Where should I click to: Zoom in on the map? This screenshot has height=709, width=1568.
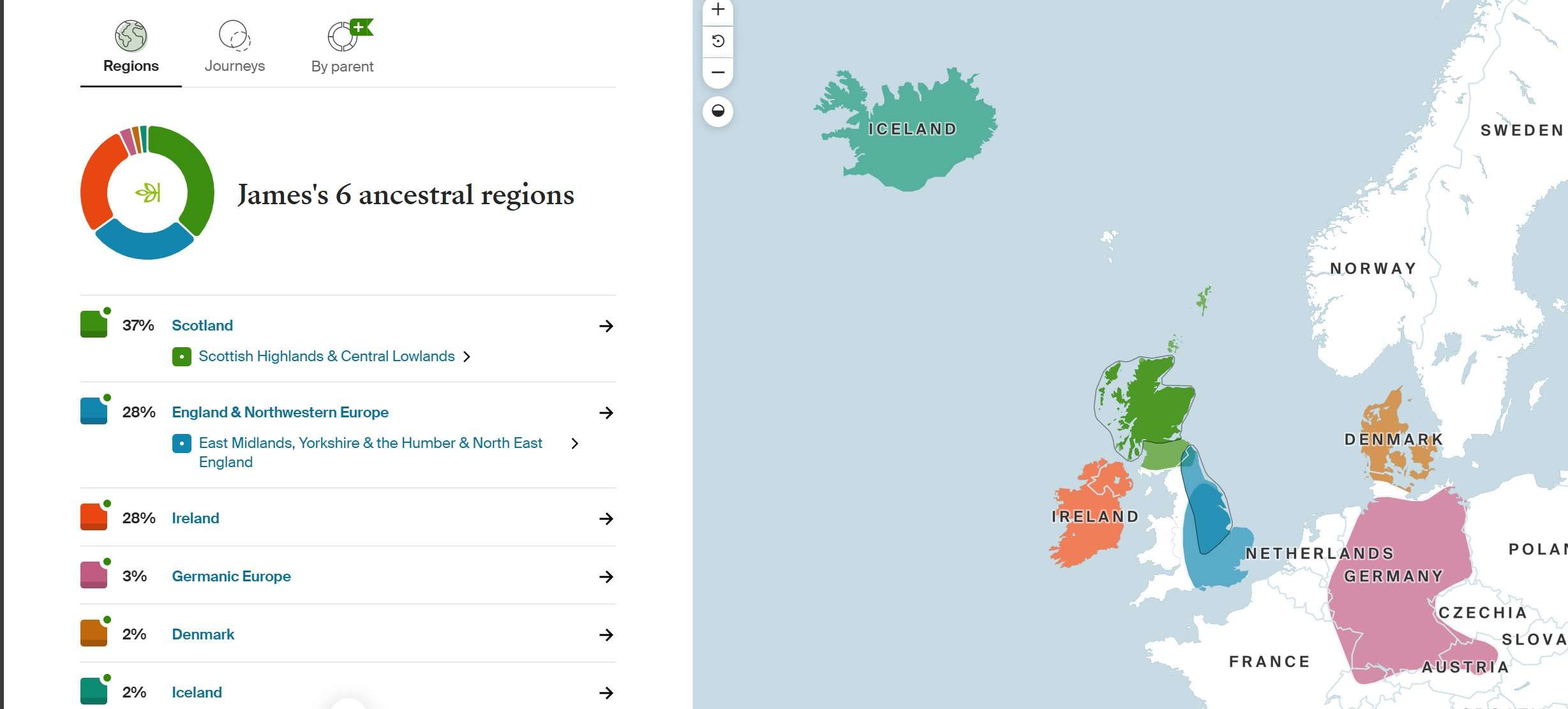tap(718, 10)
